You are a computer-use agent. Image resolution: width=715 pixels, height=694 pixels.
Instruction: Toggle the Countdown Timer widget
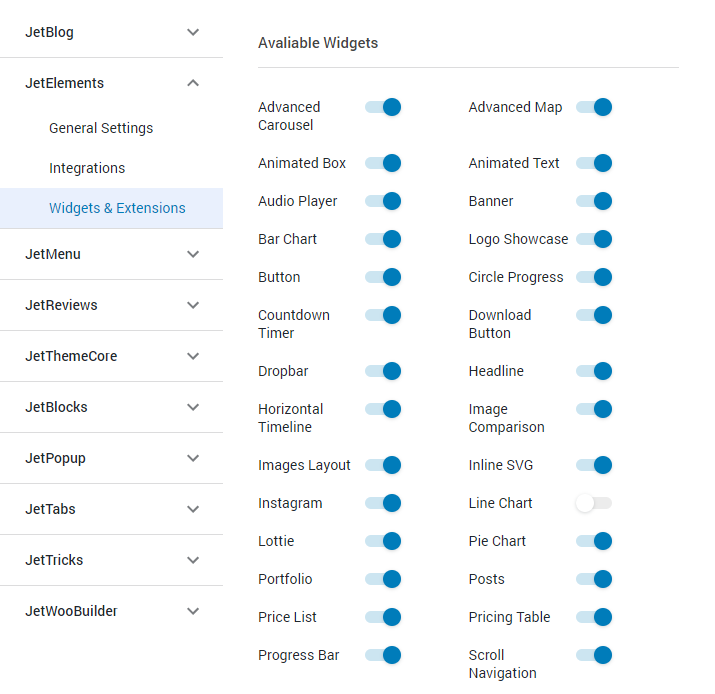pos(383,315)
